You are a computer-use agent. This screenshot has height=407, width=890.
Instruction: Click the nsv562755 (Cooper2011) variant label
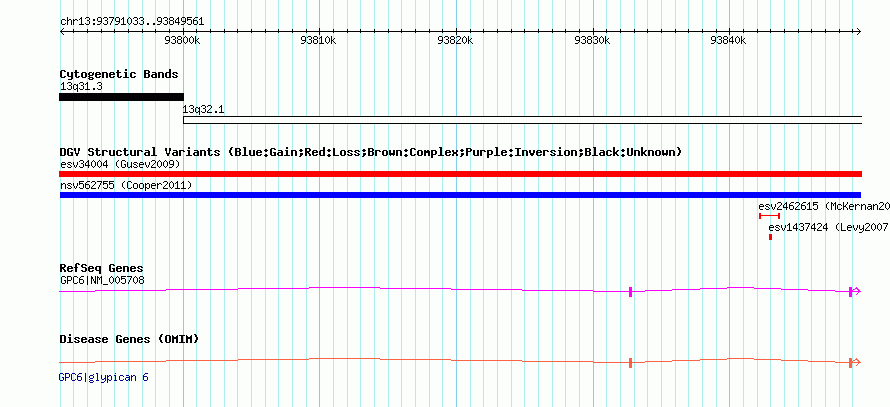pos(126,186)
